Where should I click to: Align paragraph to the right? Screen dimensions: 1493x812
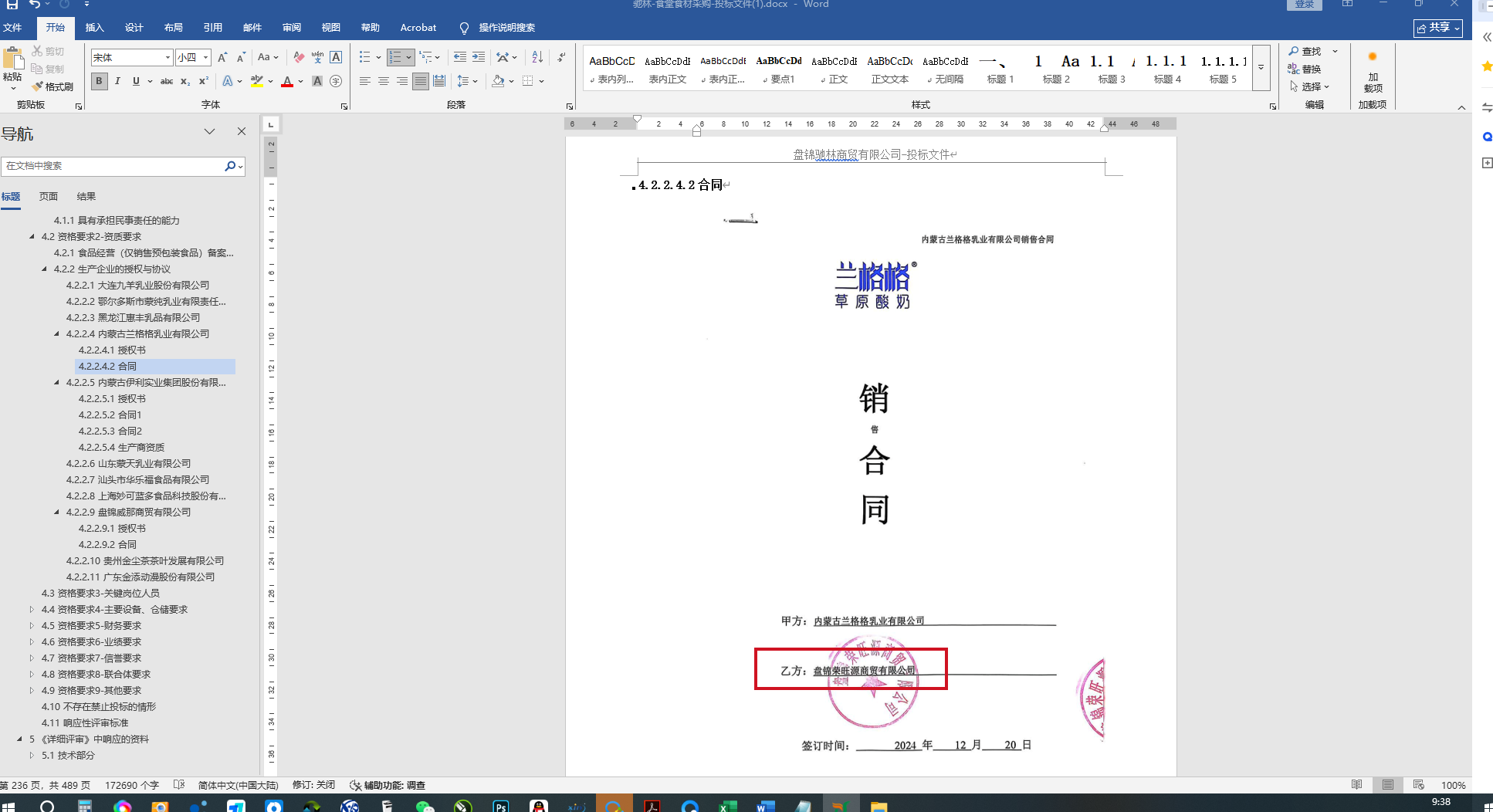tap(402, 81)
